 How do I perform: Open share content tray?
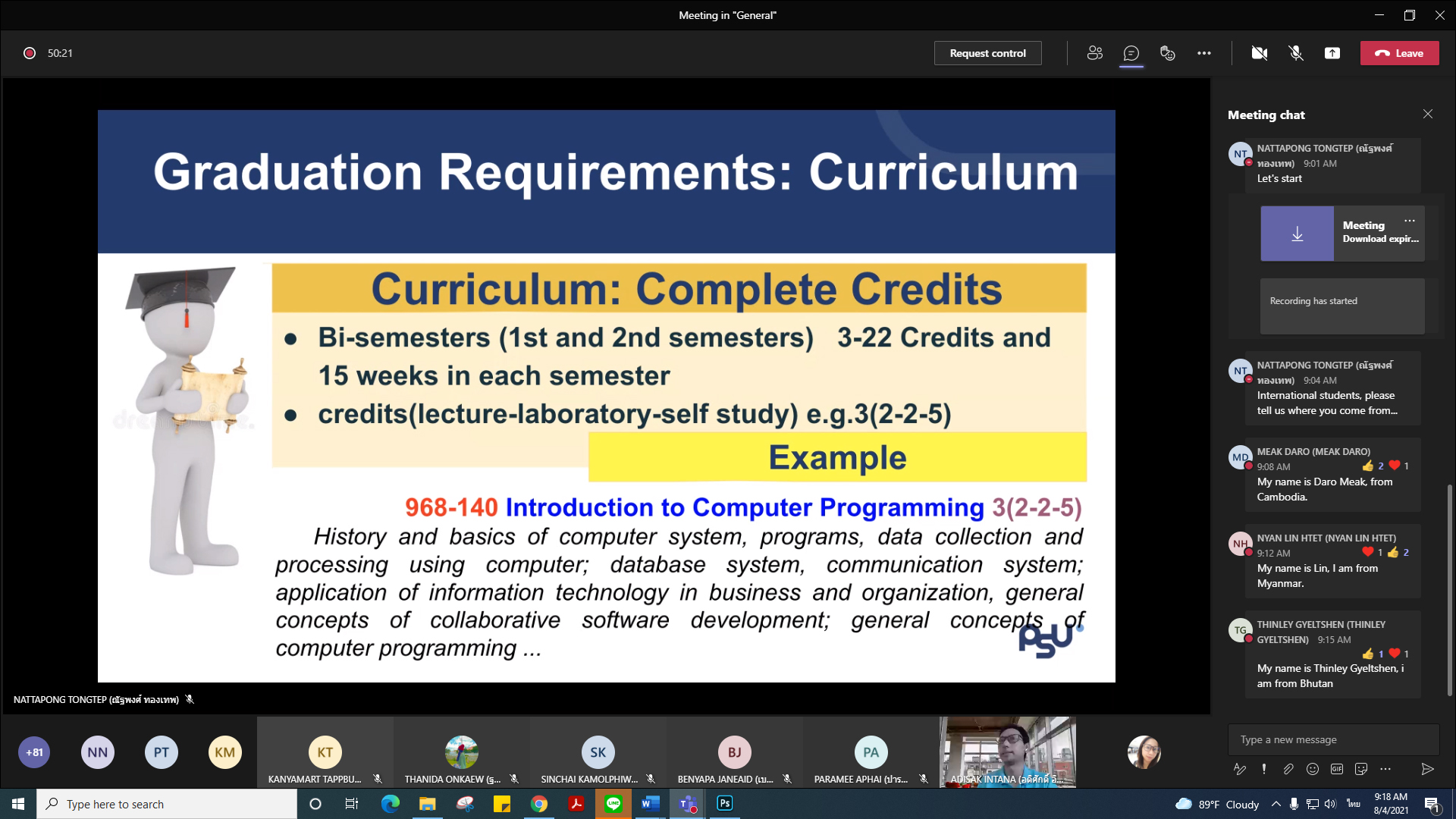(x=1332, y=53)
